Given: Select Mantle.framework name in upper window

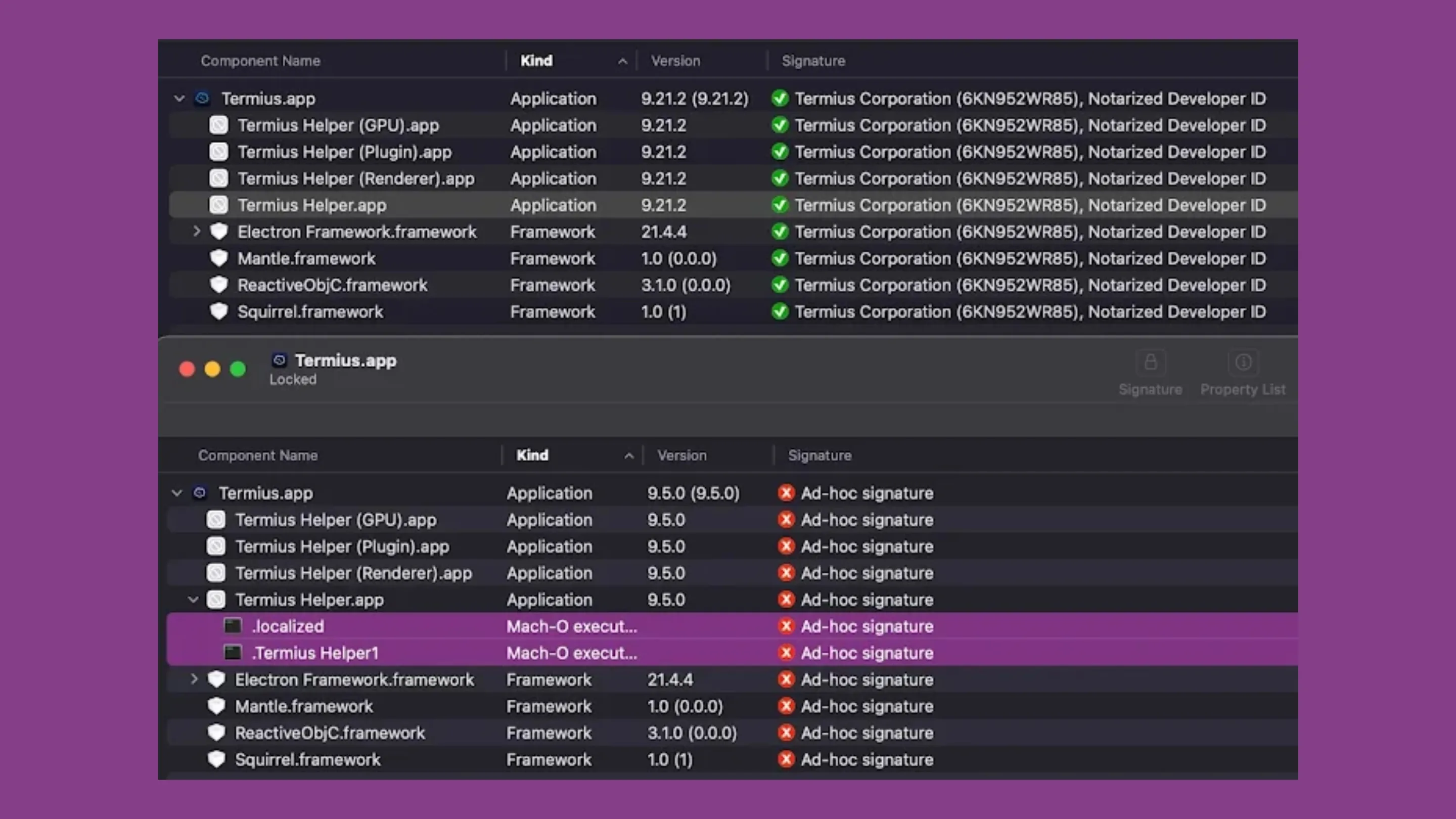Looking at the screenshot, I should (306, 258).
